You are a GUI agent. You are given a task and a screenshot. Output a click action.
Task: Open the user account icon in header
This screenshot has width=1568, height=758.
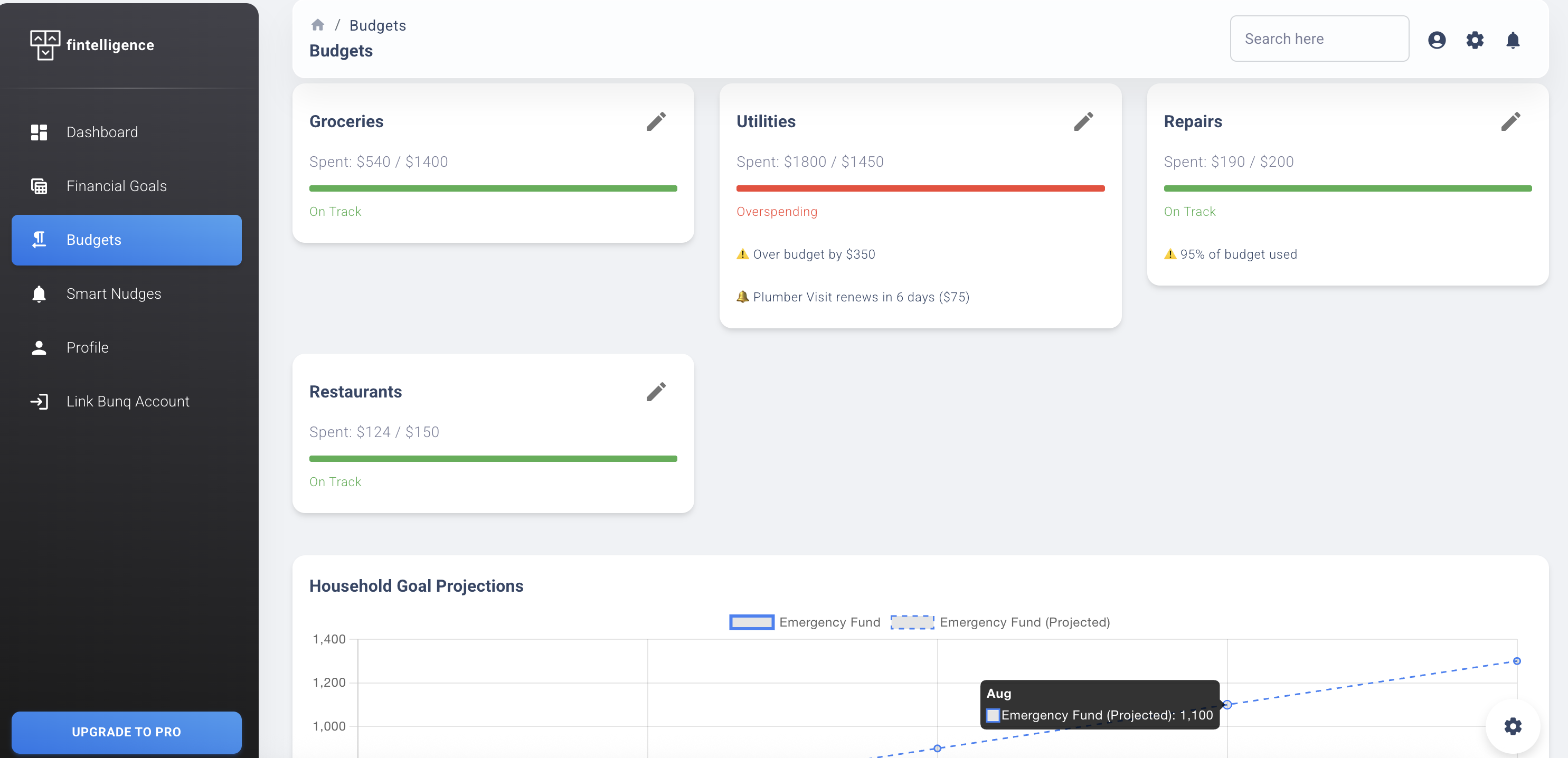[1437, 40]
